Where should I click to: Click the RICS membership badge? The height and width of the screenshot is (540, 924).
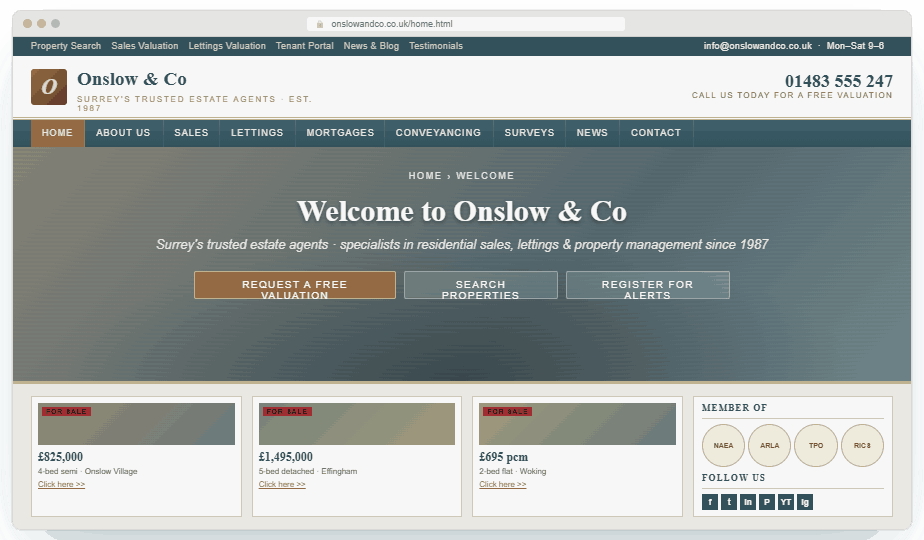pos(862,445)
